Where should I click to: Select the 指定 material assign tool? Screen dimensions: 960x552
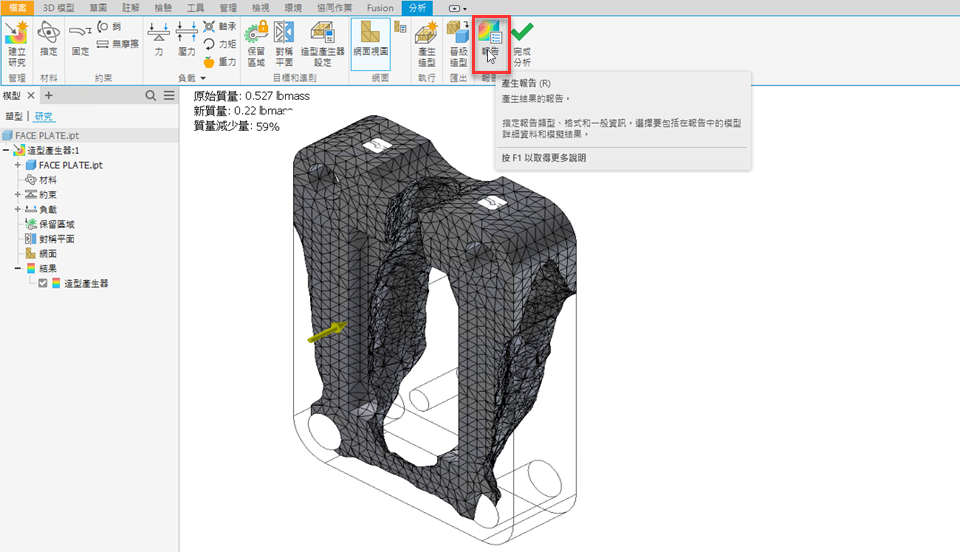48,39
